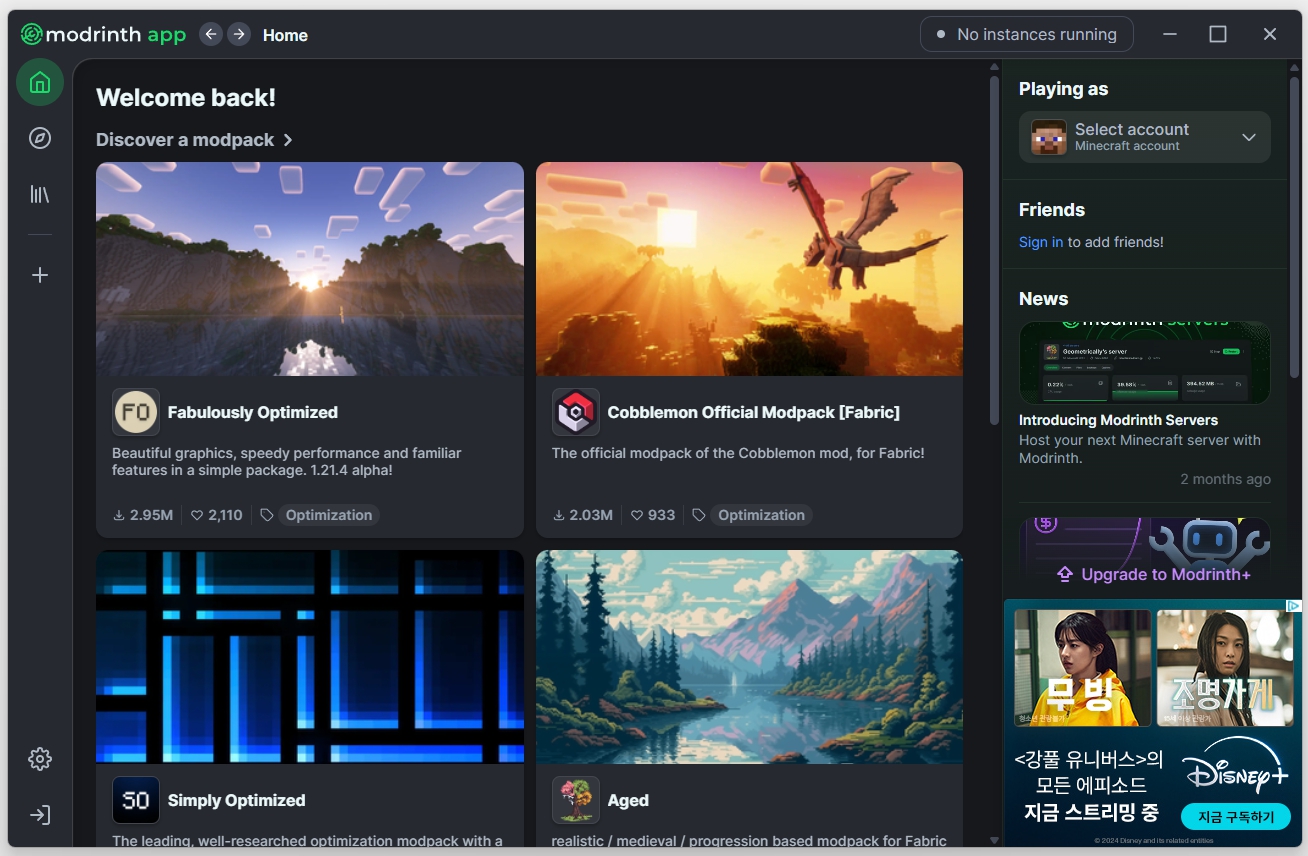The image size is (1308, 856).
Task: Open the Home page in the sidebar
Action: click(x=40, y=82)
